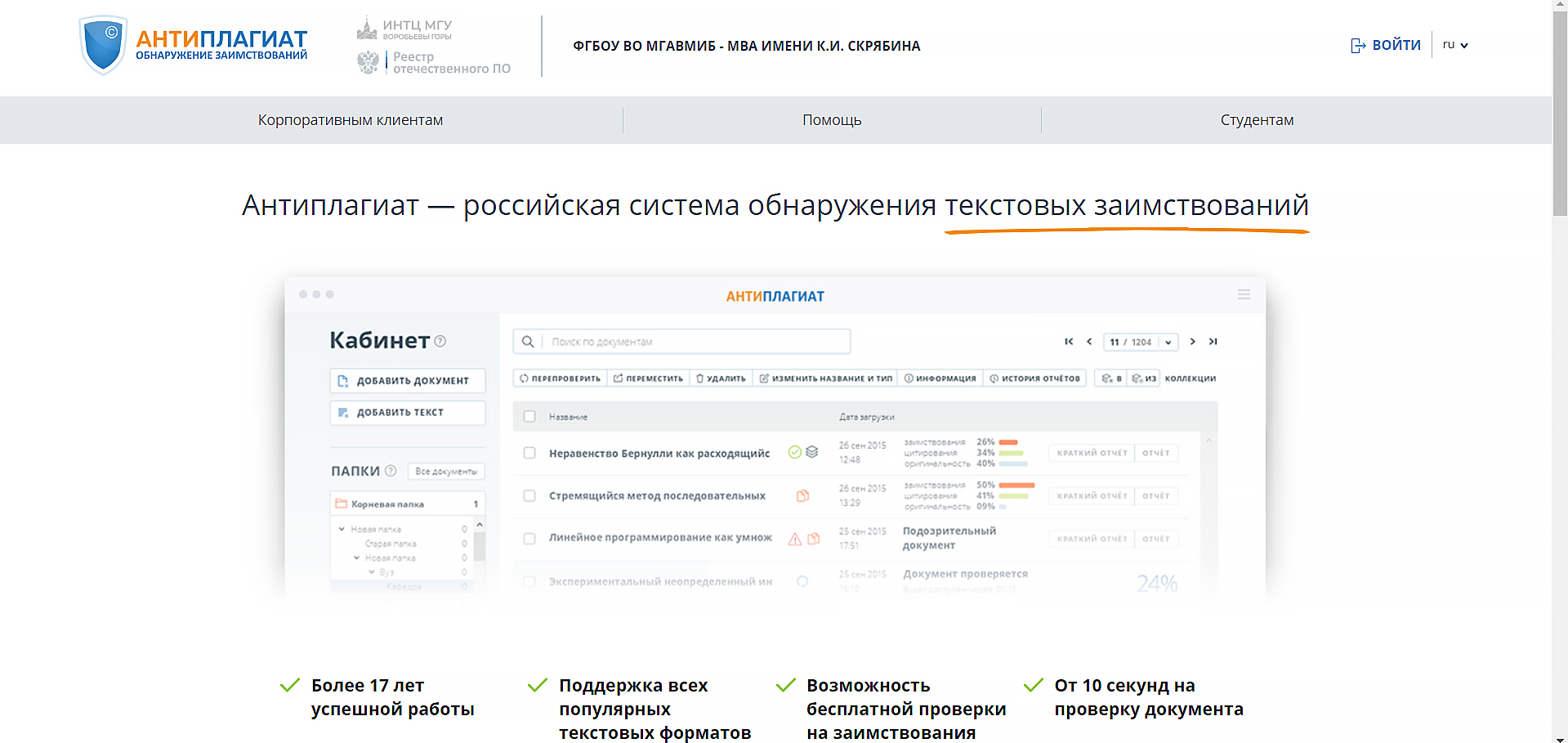Collapse the first Новая папка tree node
Image resolution: width=1568 pixels, height=743 pixels.
click(342, 529)
